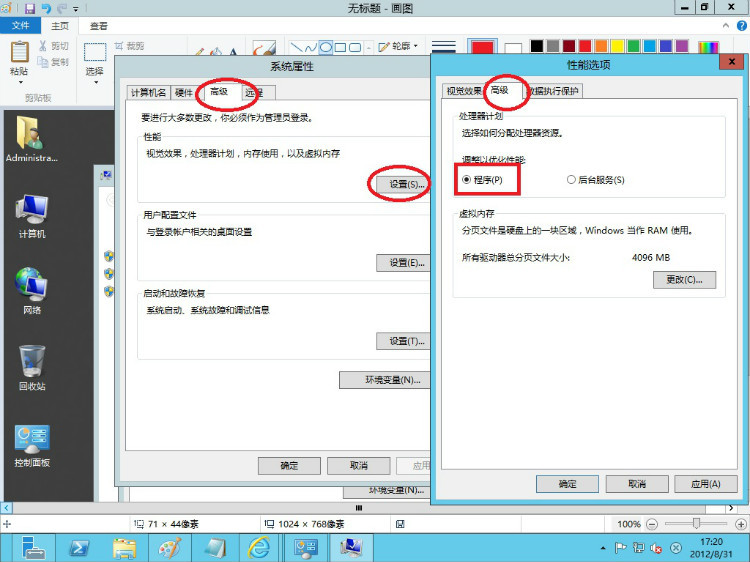Open 视觉效果 tab in 性能选项
Screen dimensions: 750x562
464,91
